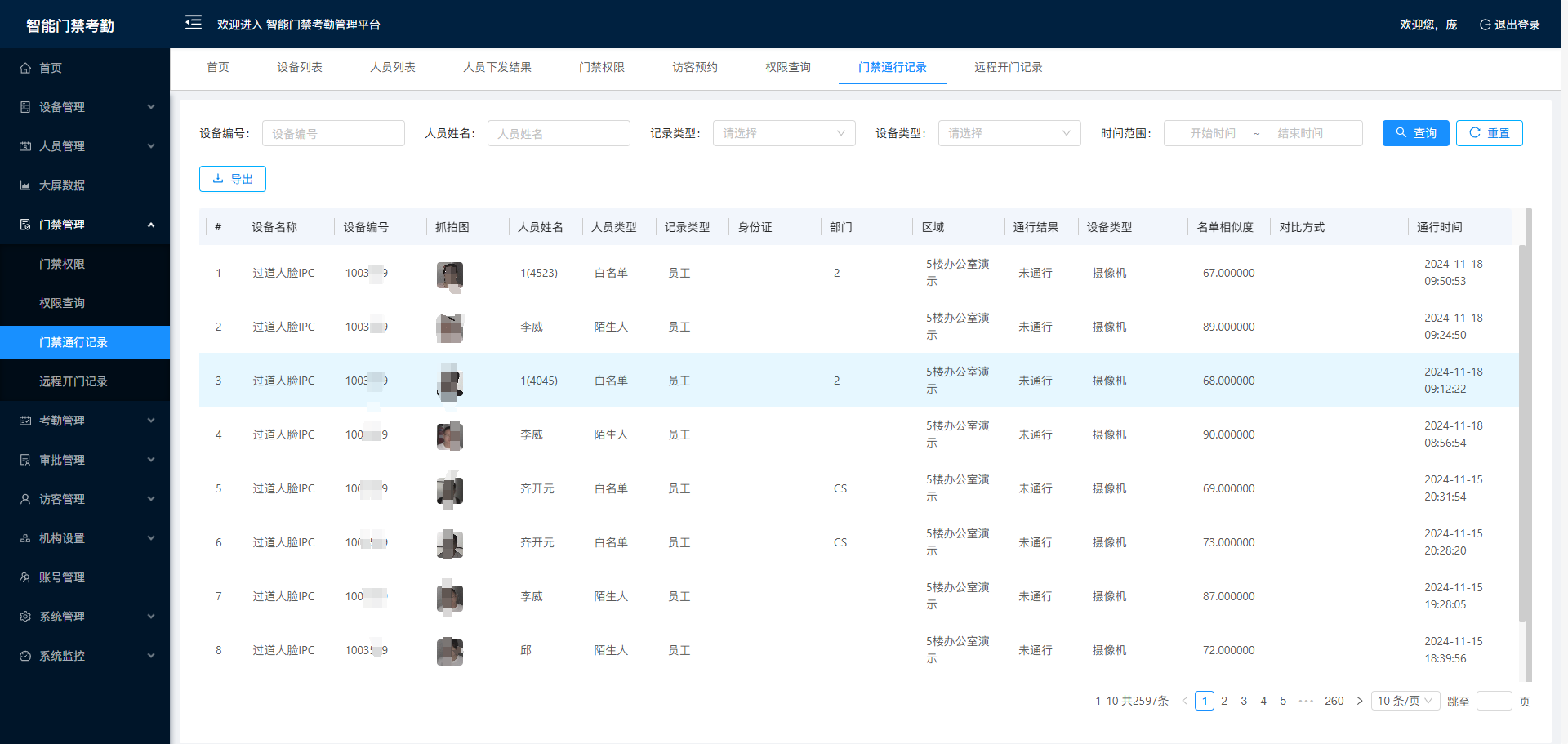This screenshot has width=1568, height=744.
Task: Open the 人员下发结果 tab
Action: point(497,67)
